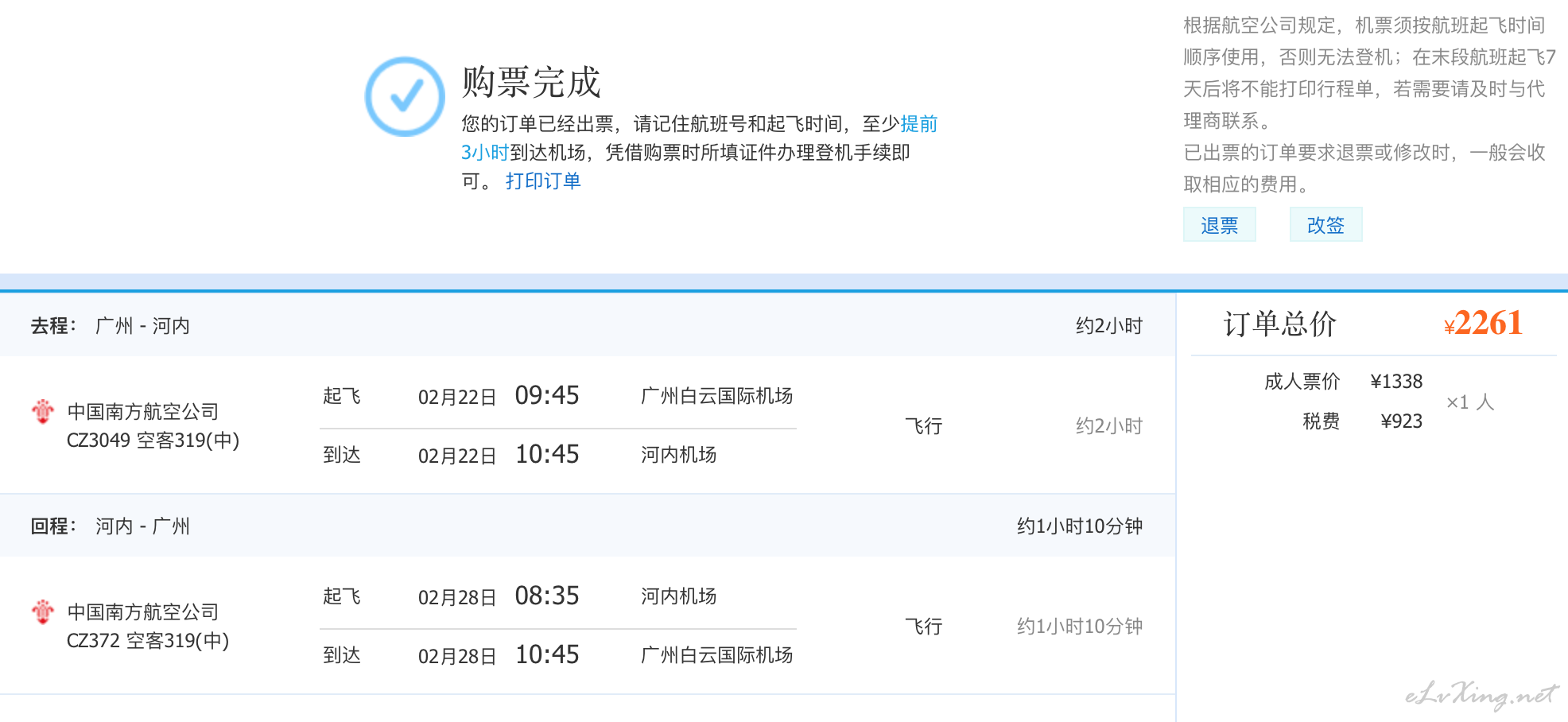This screenshot has height=722, width=1568.
Task: Click the tax amount ¥923
Action: click(1401, 421)
